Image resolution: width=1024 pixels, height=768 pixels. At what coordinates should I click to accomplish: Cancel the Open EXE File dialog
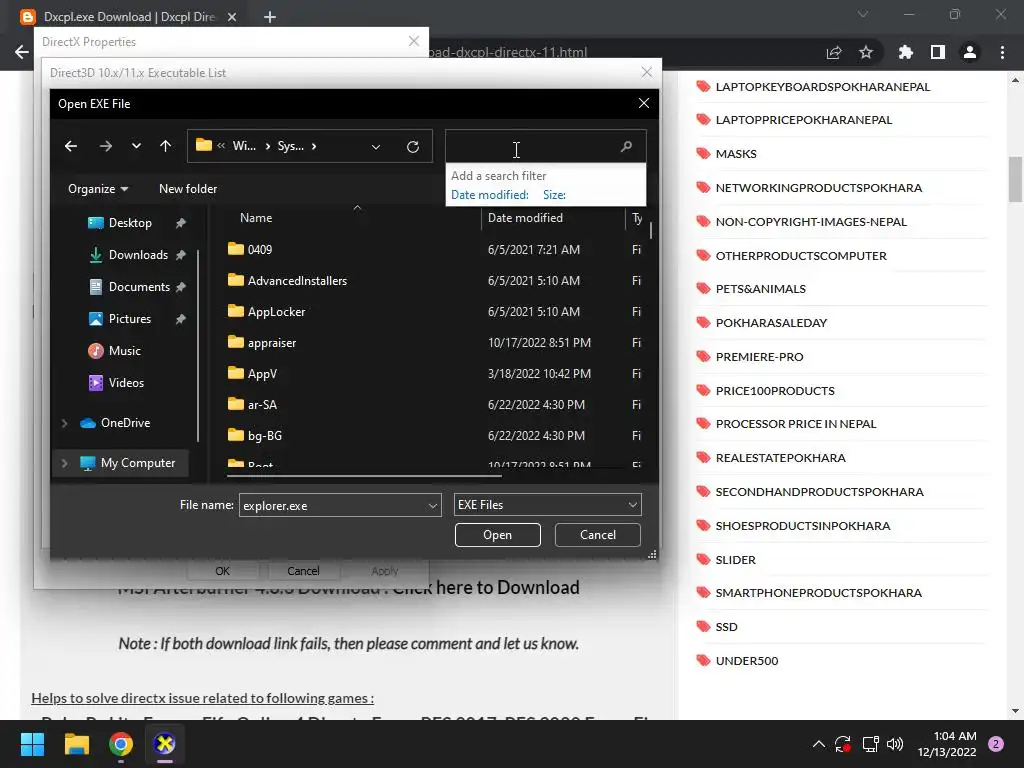click(598, 535)
